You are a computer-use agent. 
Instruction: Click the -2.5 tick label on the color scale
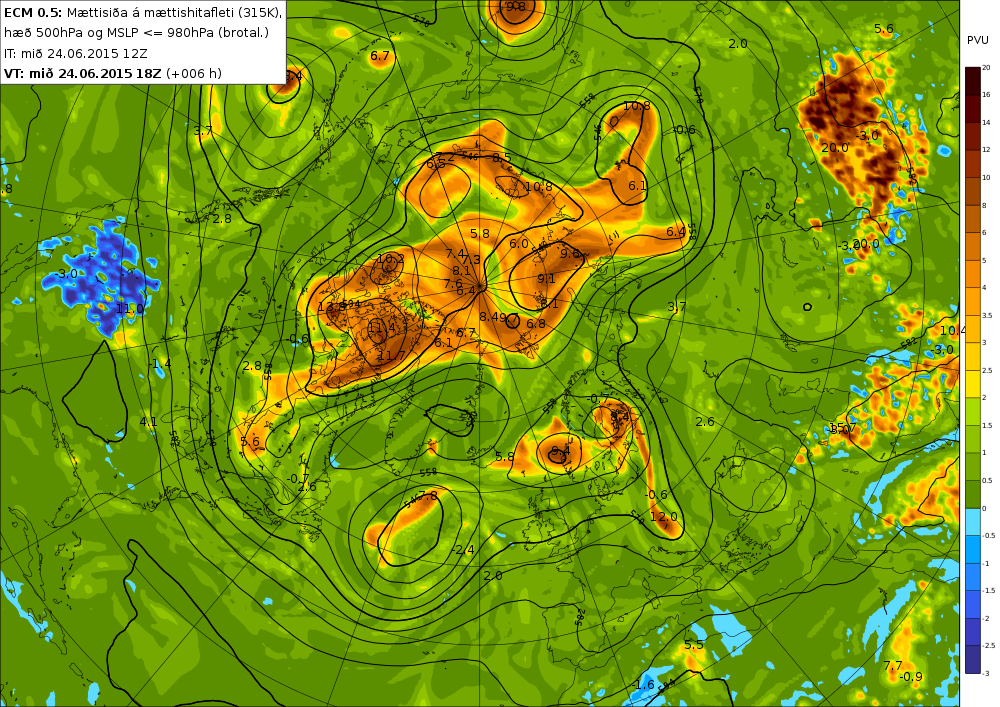coord(989,646)
